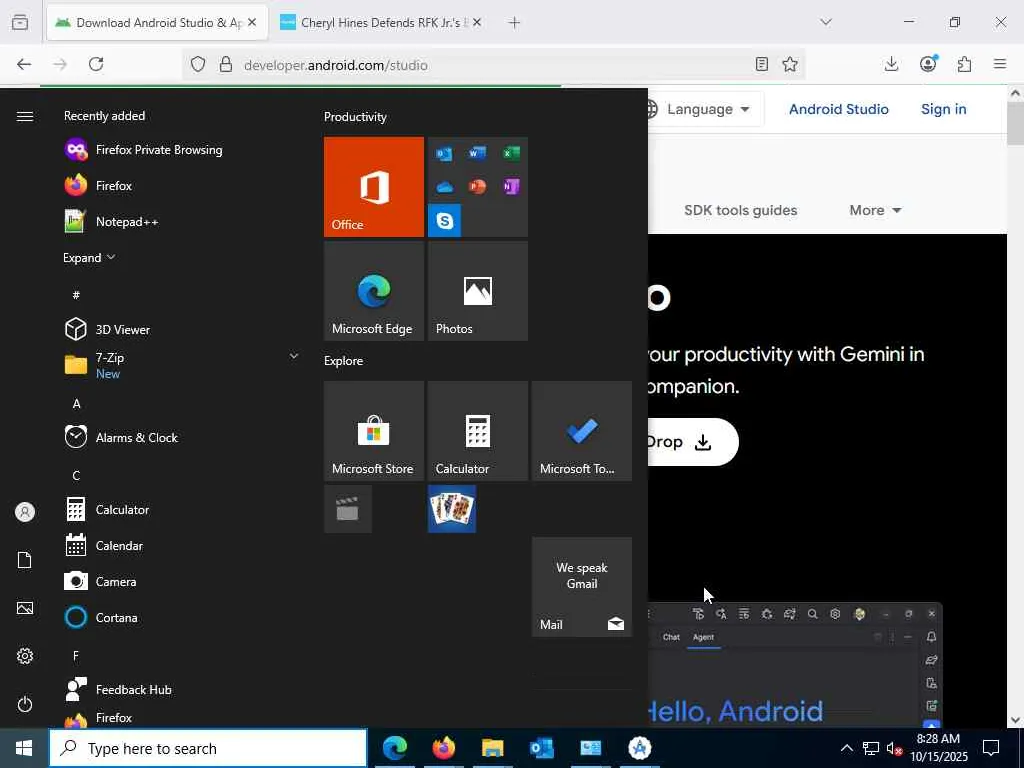This screenshot has height=768, width=1024.
Task: Open the Microsoft To Do tile
Action: pyautogui.click(x=582, y=431)
